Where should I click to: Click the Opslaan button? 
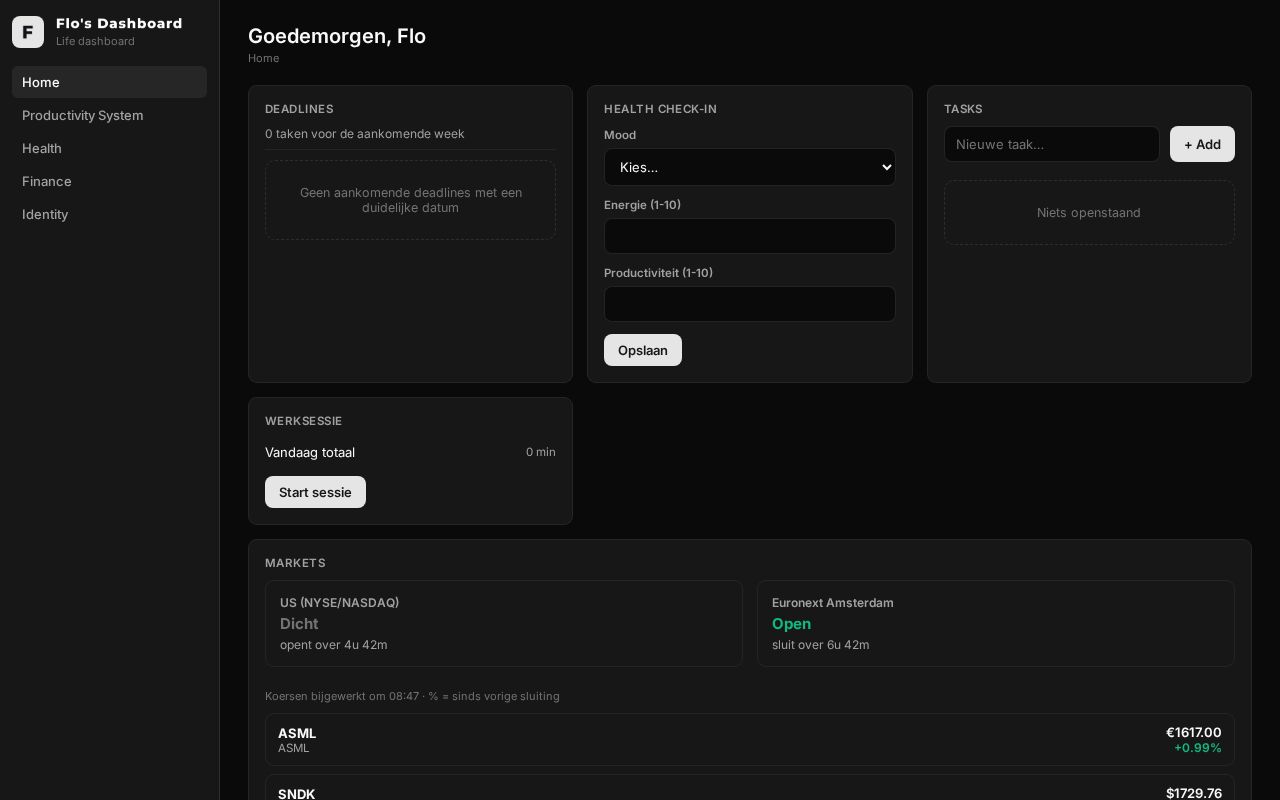coord(643,350)
